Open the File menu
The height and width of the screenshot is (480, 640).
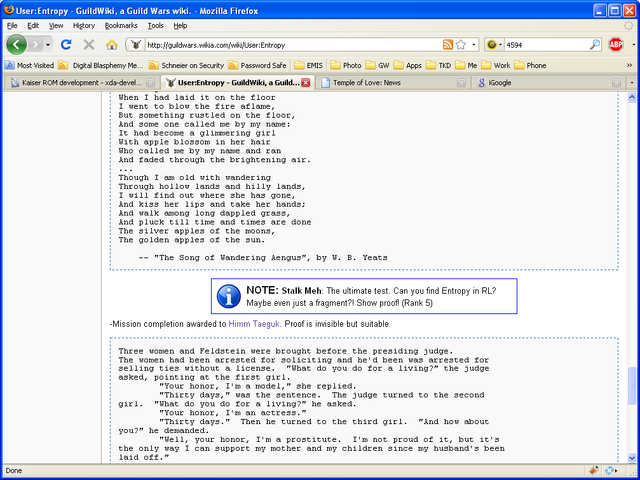tap(12, 25)
